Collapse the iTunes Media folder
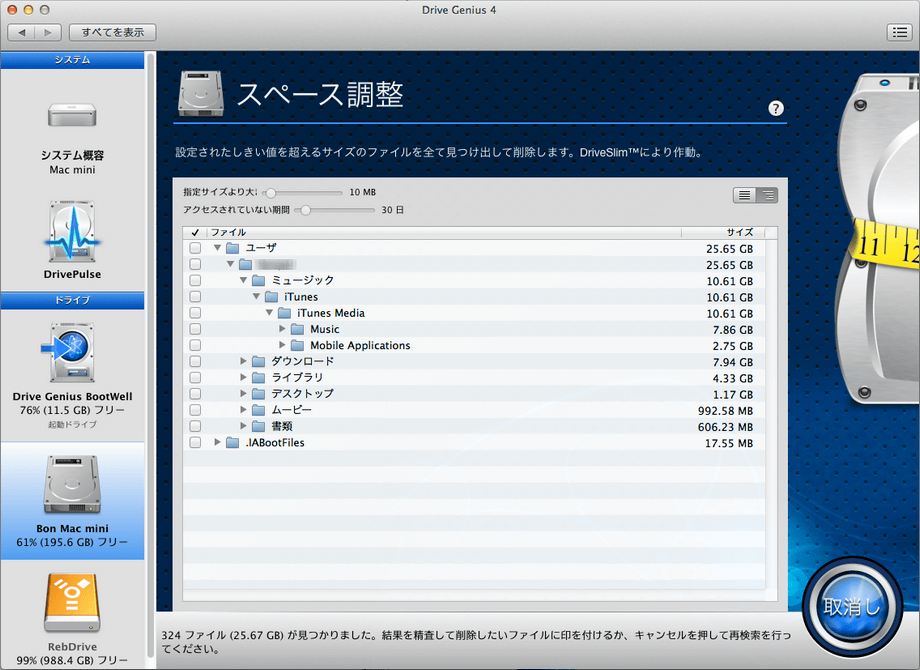Image resolution: width=920 pixels, height=670 pixels. (269, 312)
